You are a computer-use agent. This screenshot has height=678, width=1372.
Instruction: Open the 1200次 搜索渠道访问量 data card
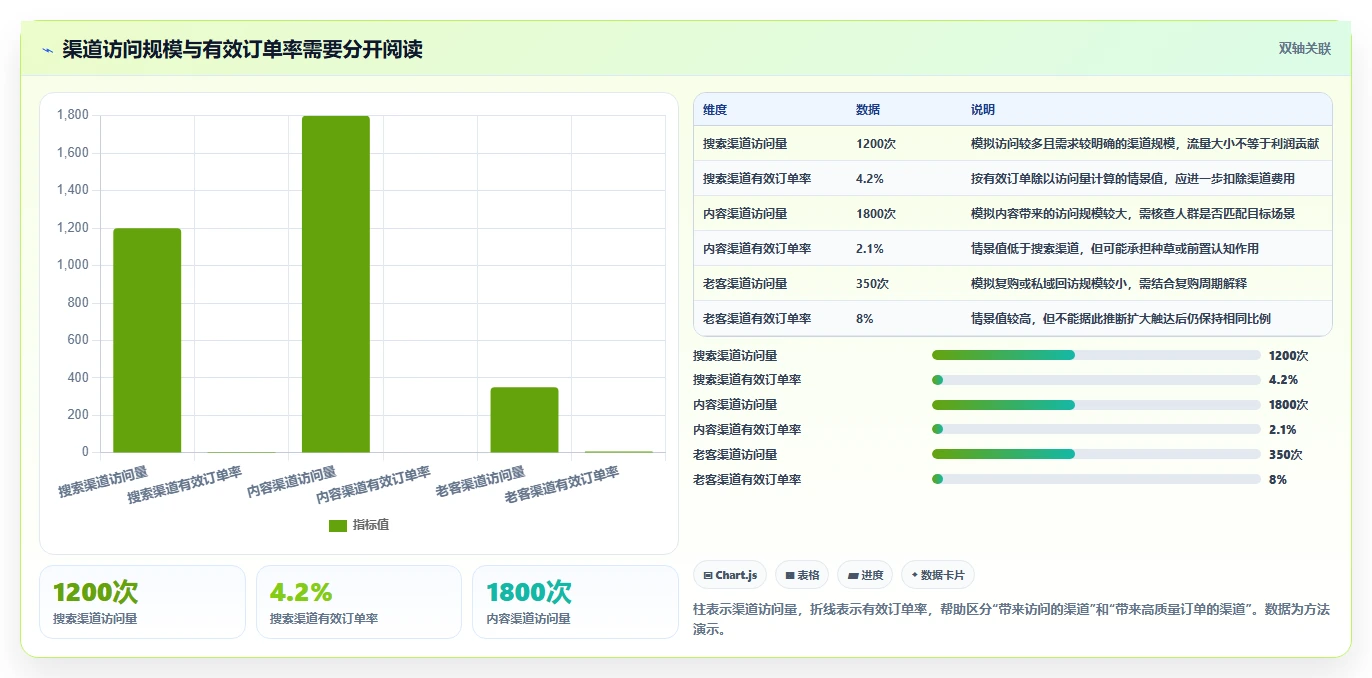[x=142, y=602]
